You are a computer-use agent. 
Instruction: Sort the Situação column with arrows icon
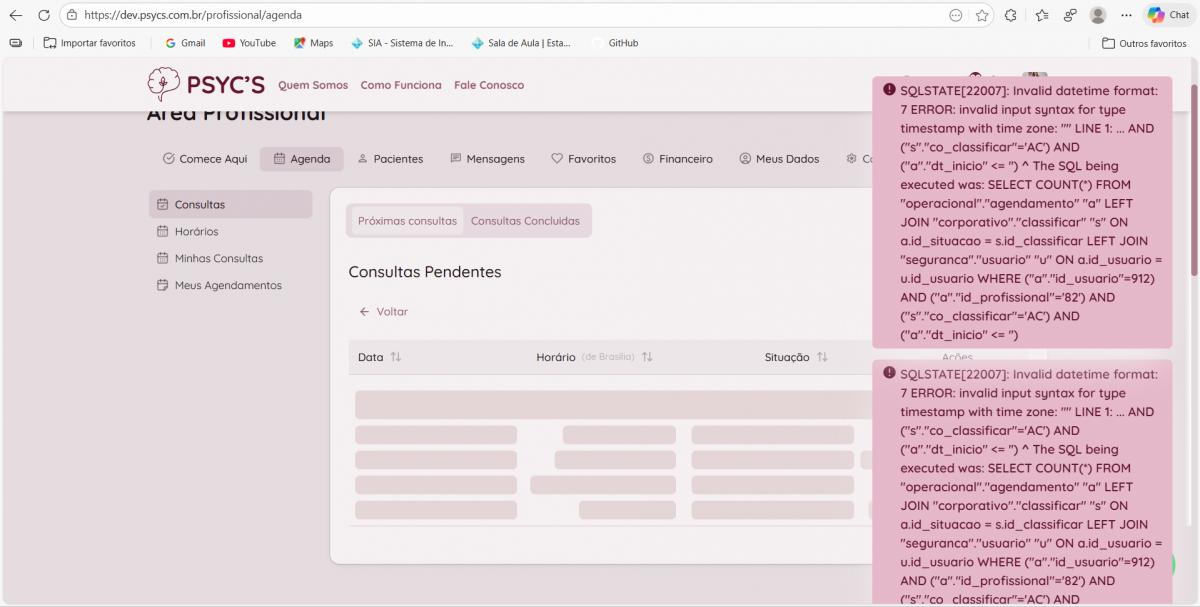coord(822,357)
